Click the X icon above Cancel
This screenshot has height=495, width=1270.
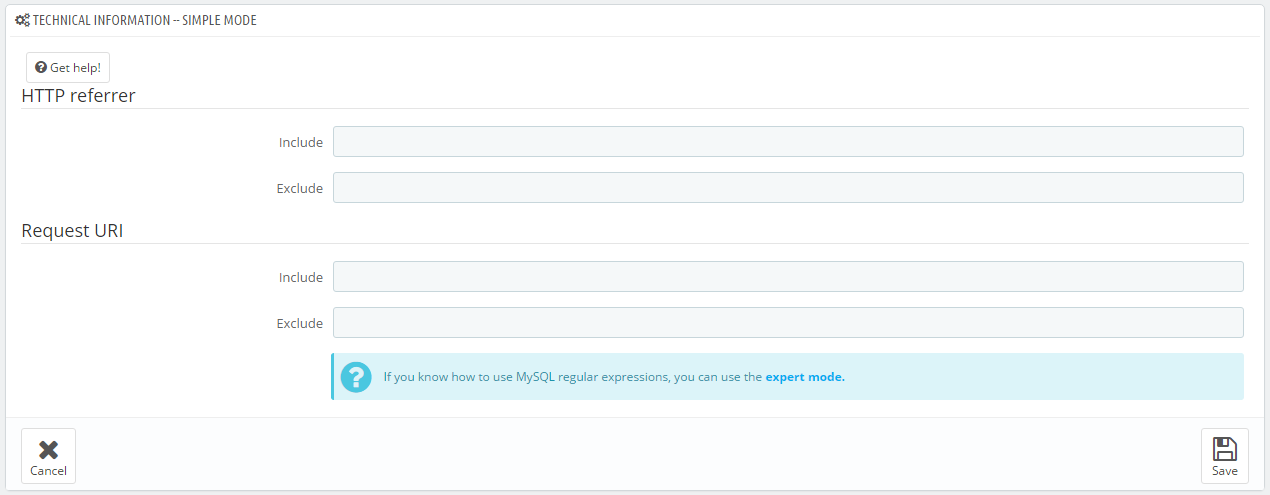pyautogui.click(x=48, y=450)
